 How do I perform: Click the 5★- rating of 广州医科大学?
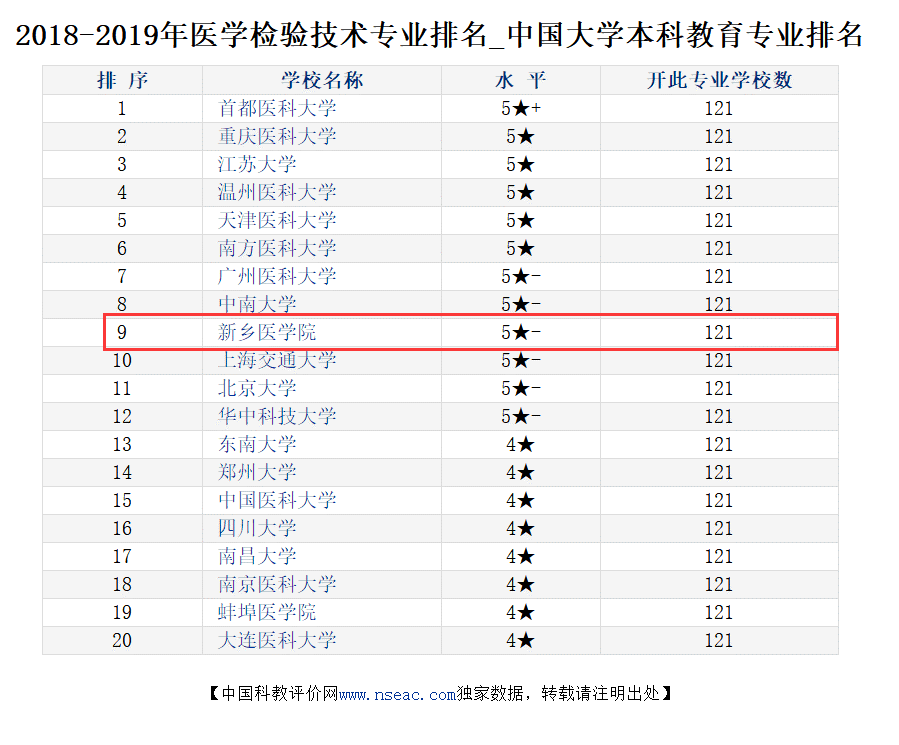click(x=521, y=276)
